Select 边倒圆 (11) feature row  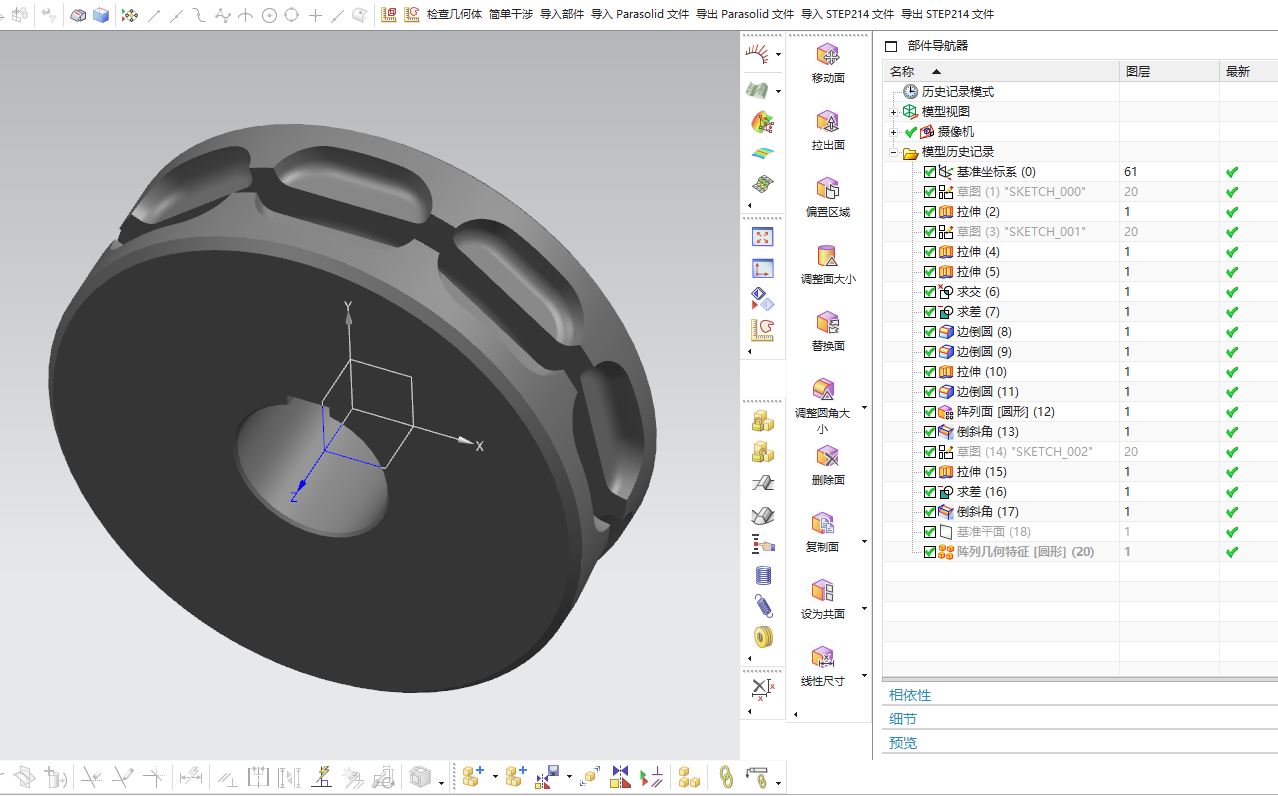987,392
